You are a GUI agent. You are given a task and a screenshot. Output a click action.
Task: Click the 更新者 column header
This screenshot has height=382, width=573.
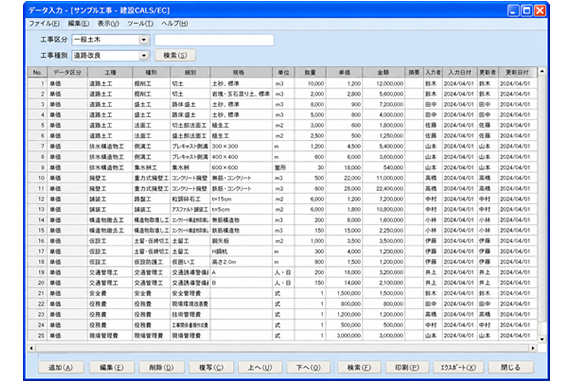[x=488, y=72]
